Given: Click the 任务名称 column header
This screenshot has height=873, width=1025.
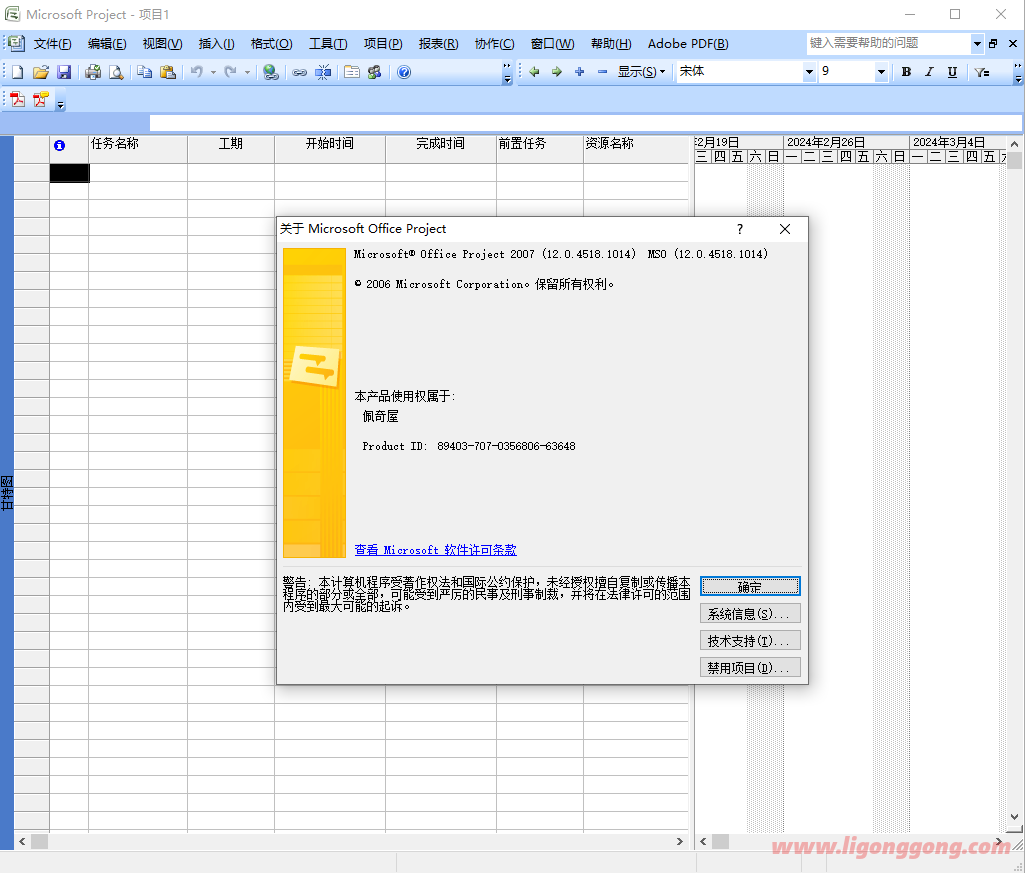Looking at the screenshot, I should (138, 149).
